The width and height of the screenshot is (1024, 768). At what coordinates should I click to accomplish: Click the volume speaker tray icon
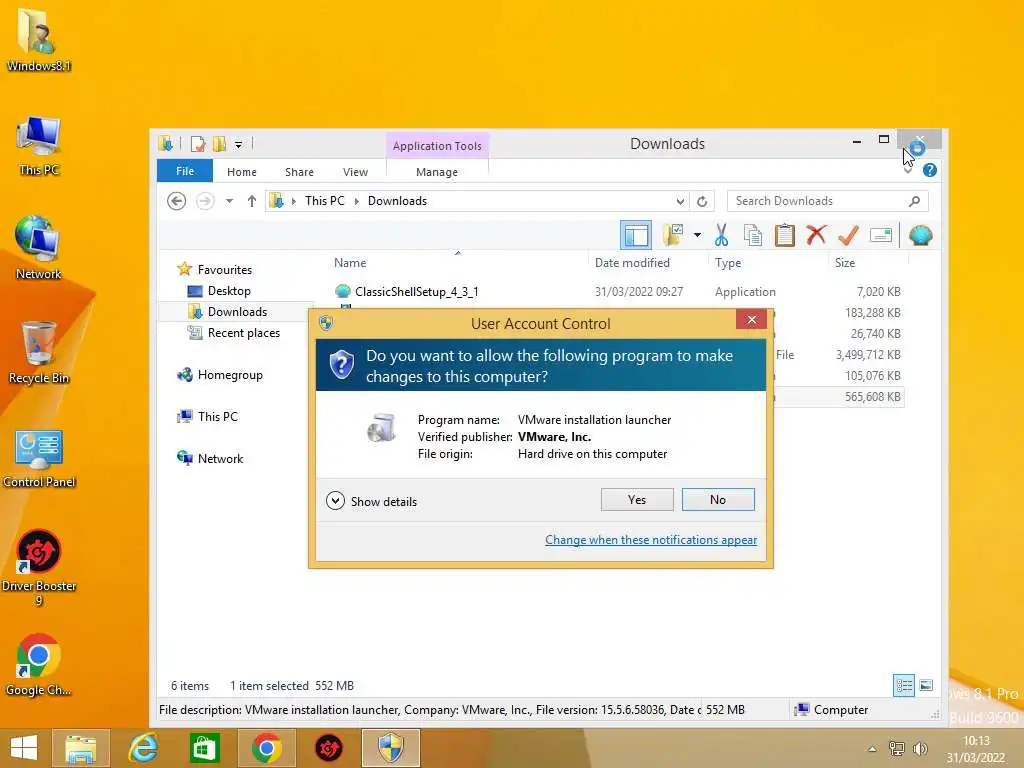click(x=920, y=749)
